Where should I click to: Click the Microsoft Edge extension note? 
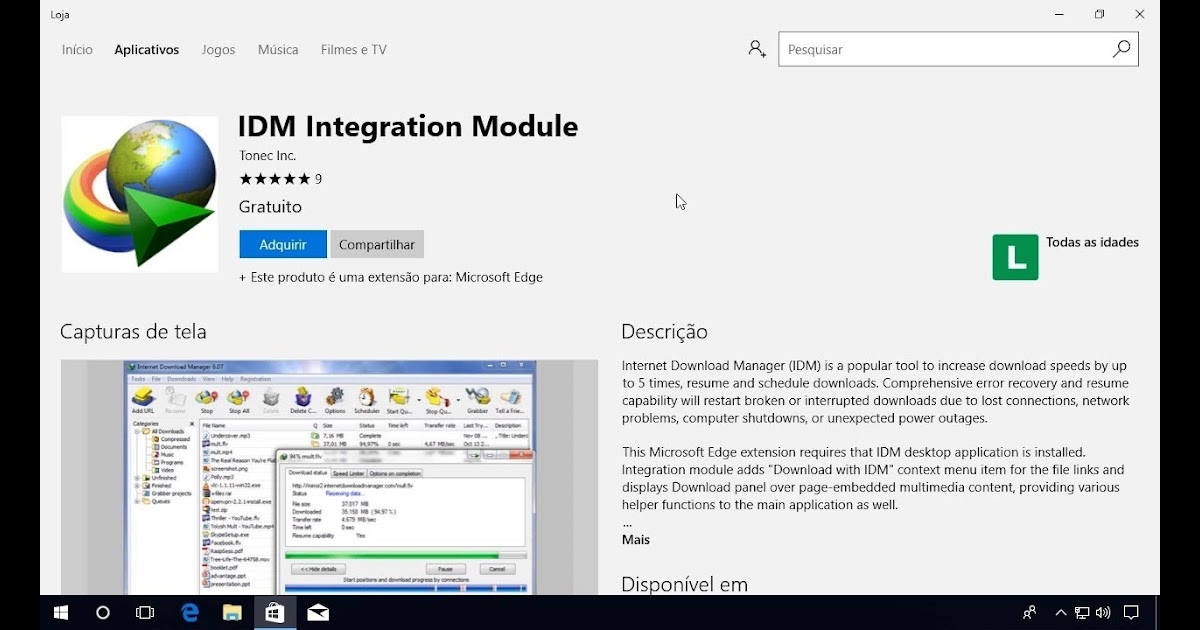click(x=391, y=277)
